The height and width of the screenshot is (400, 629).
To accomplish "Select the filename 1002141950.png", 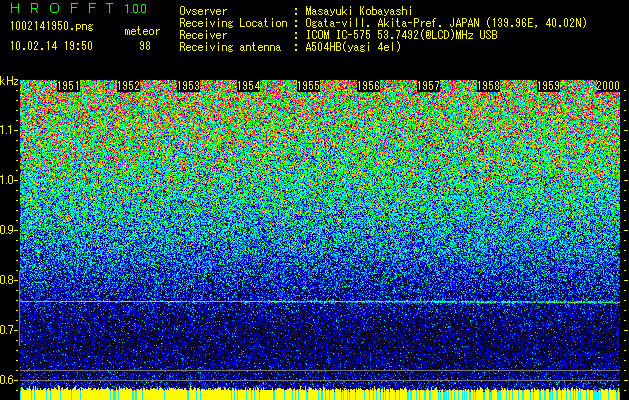I will [52, 27].
